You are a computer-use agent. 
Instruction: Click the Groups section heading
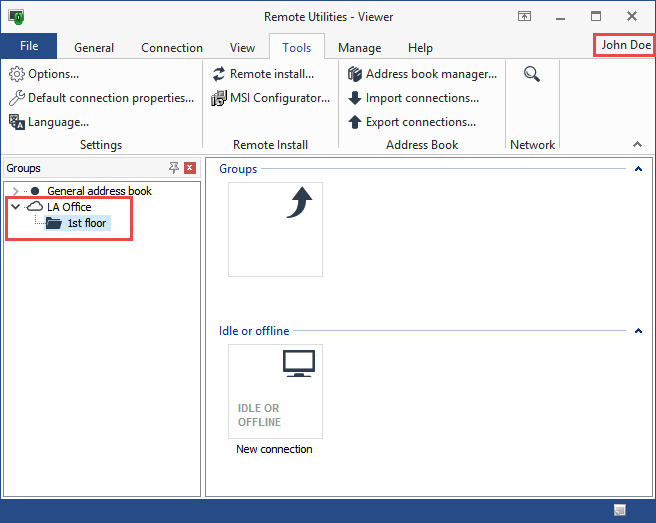[238, 169]
